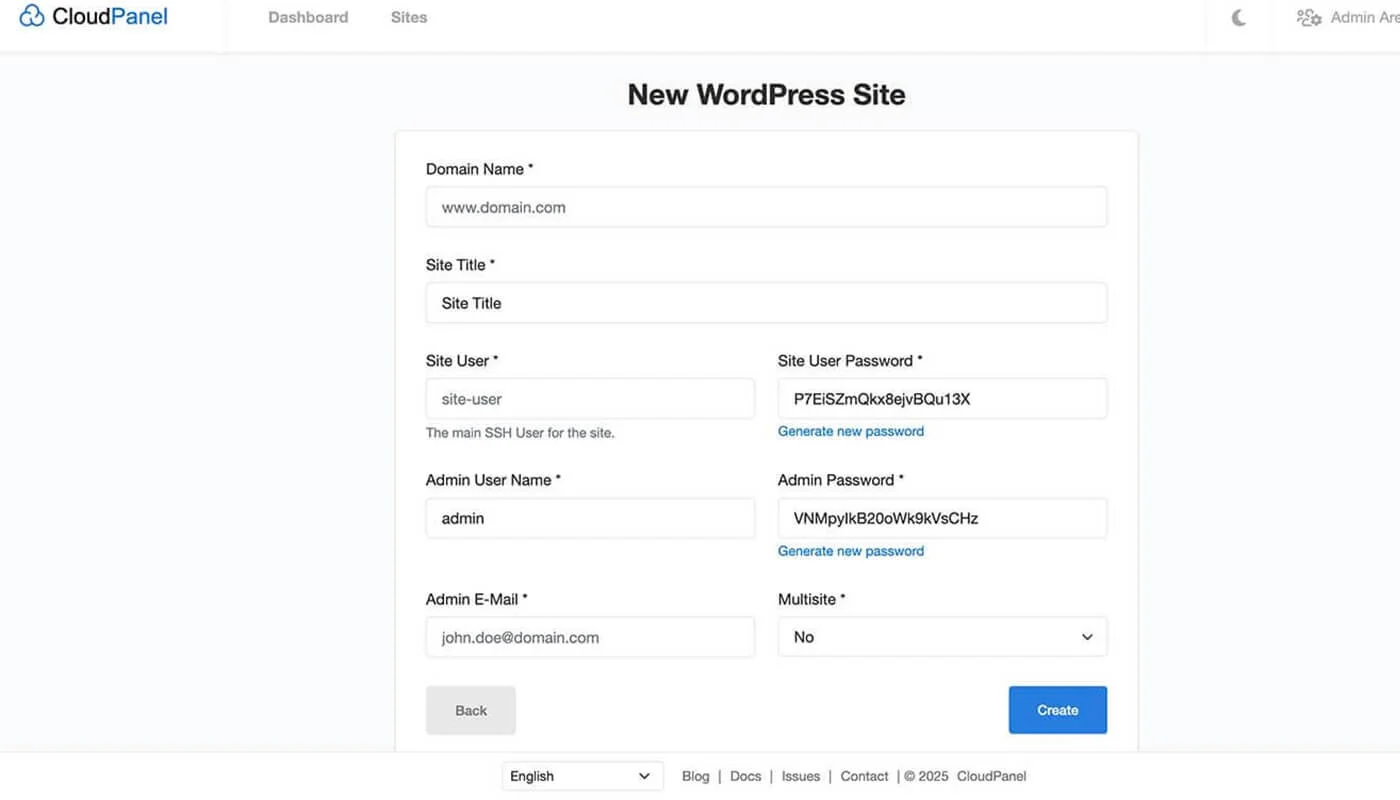This screenshot has height=800, width=1400.
Task: Click the Create button
Action: coord(1057,709)
